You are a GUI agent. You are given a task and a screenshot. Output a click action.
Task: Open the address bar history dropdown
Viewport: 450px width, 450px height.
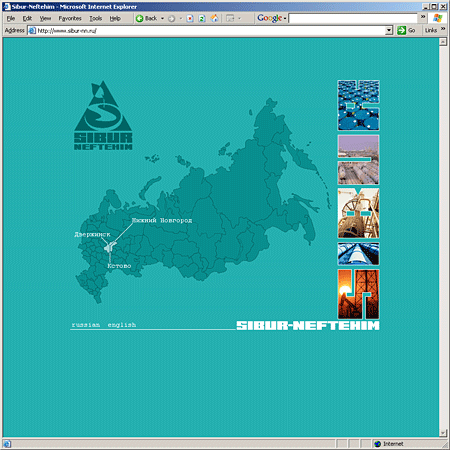click(x=389, y=31)
